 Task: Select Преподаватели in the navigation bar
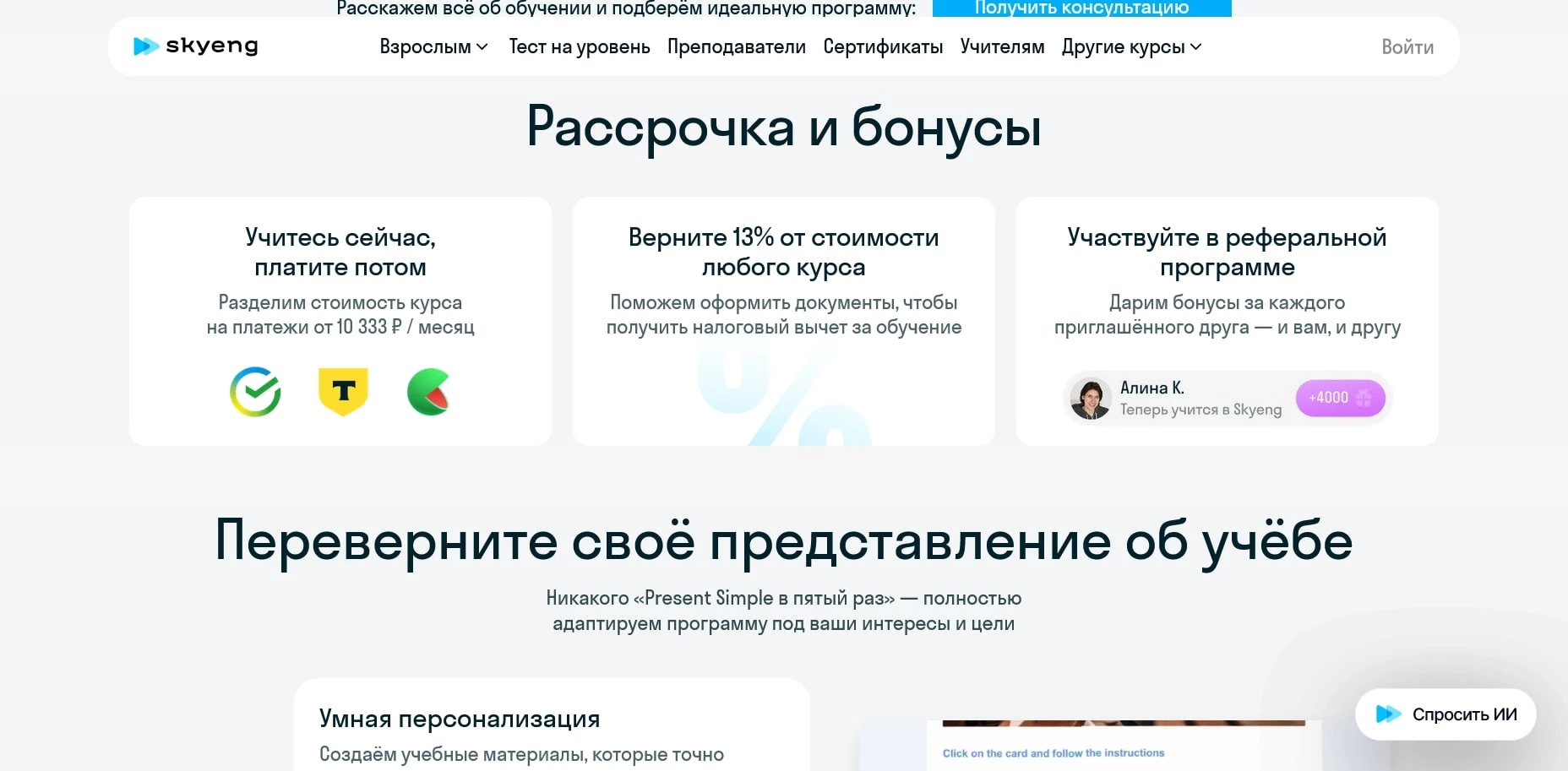736,47
